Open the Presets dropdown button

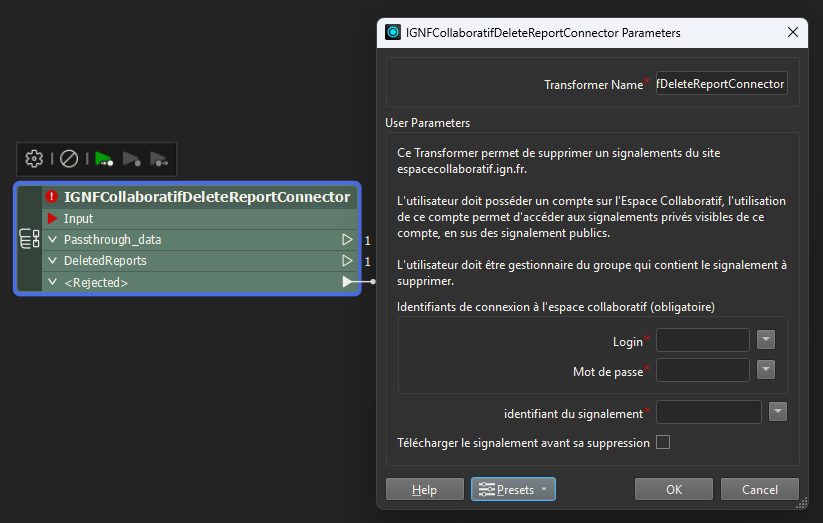coord(513,489)
